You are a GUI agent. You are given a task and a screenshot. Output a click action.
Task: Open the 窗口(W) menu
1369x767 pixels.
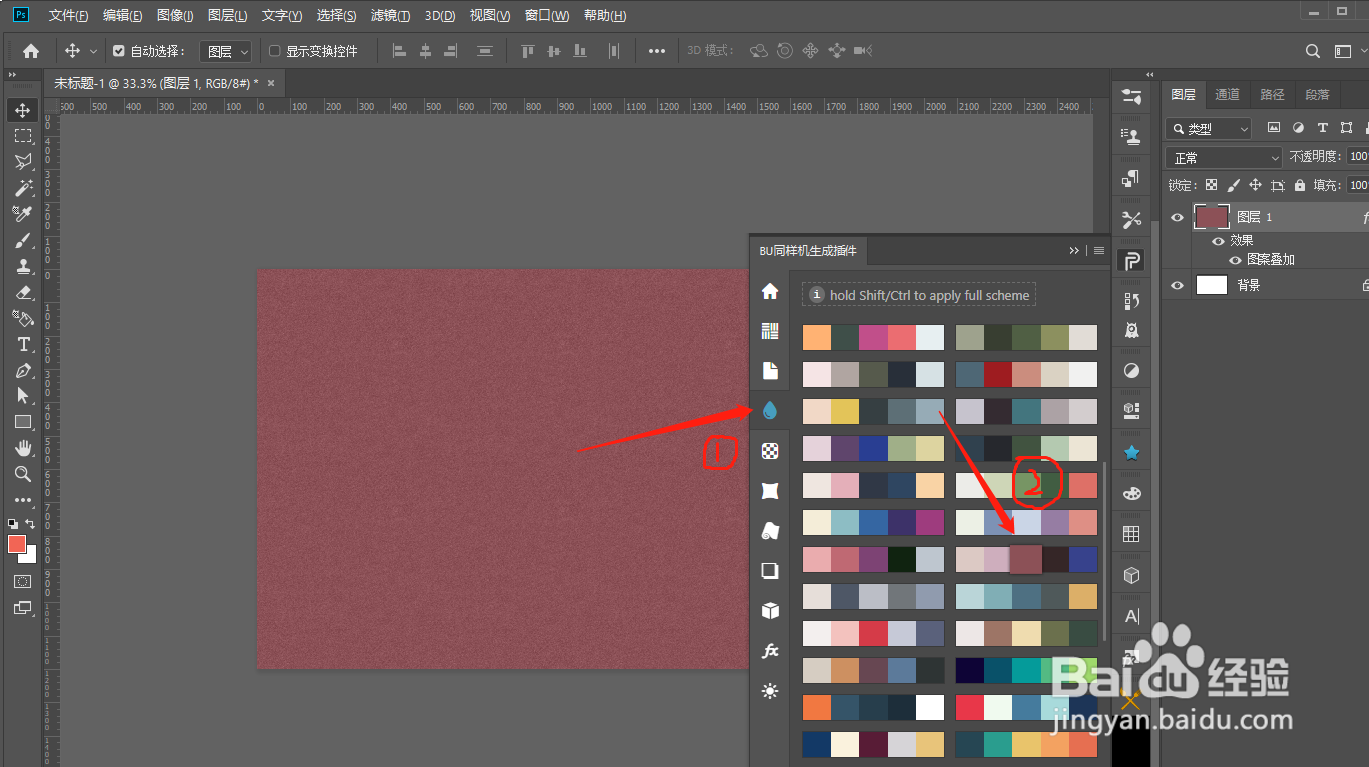[x=547, y=16]
